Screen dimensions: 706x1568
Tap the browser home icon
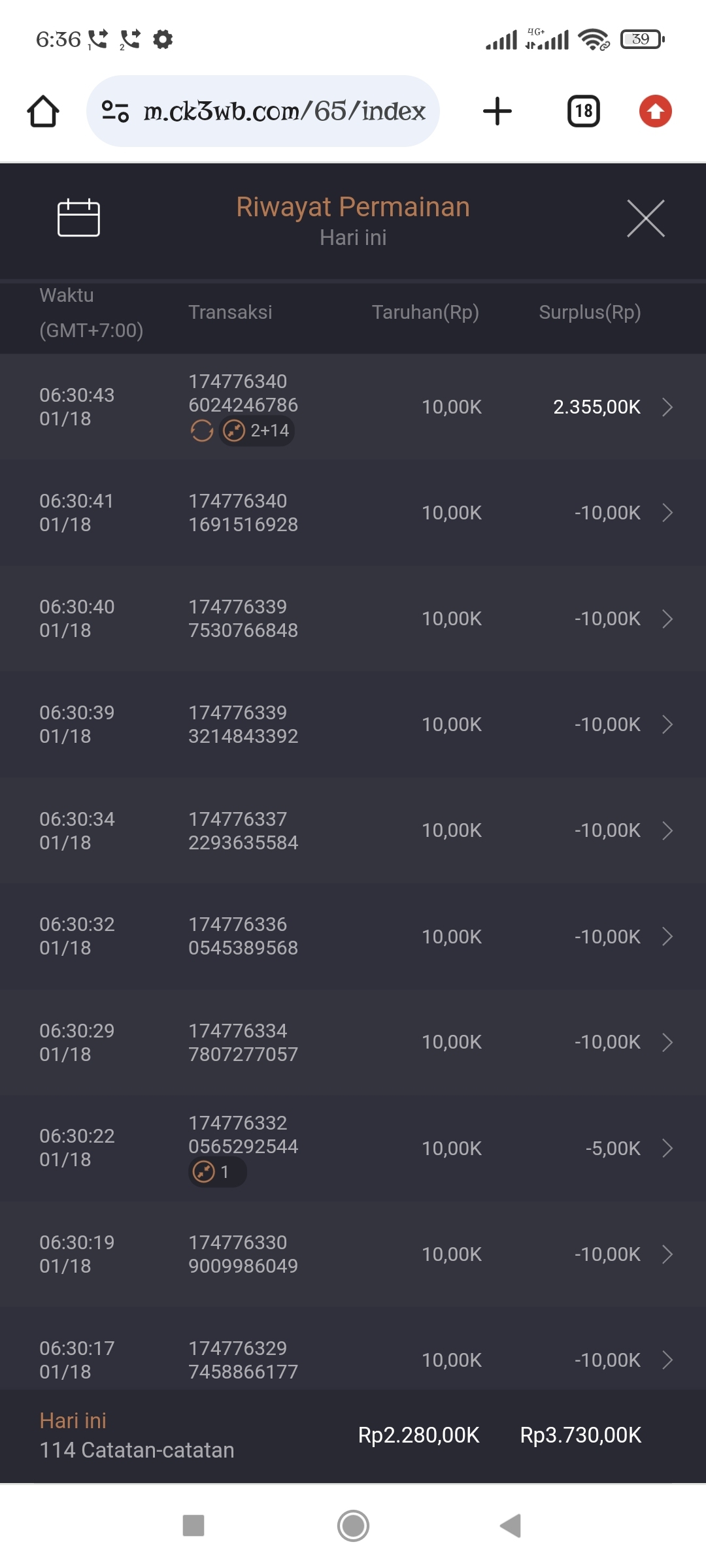point(43,111)
